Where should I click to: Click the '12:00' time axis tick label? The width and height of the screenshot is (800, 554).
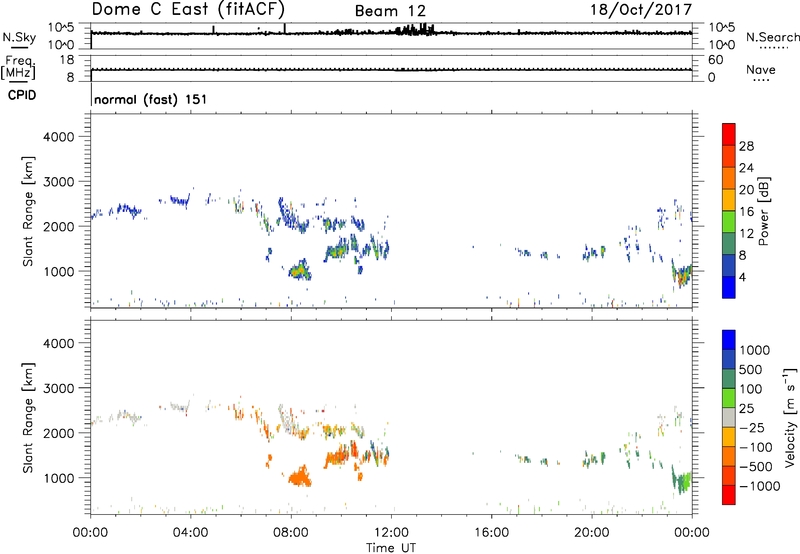391,533
